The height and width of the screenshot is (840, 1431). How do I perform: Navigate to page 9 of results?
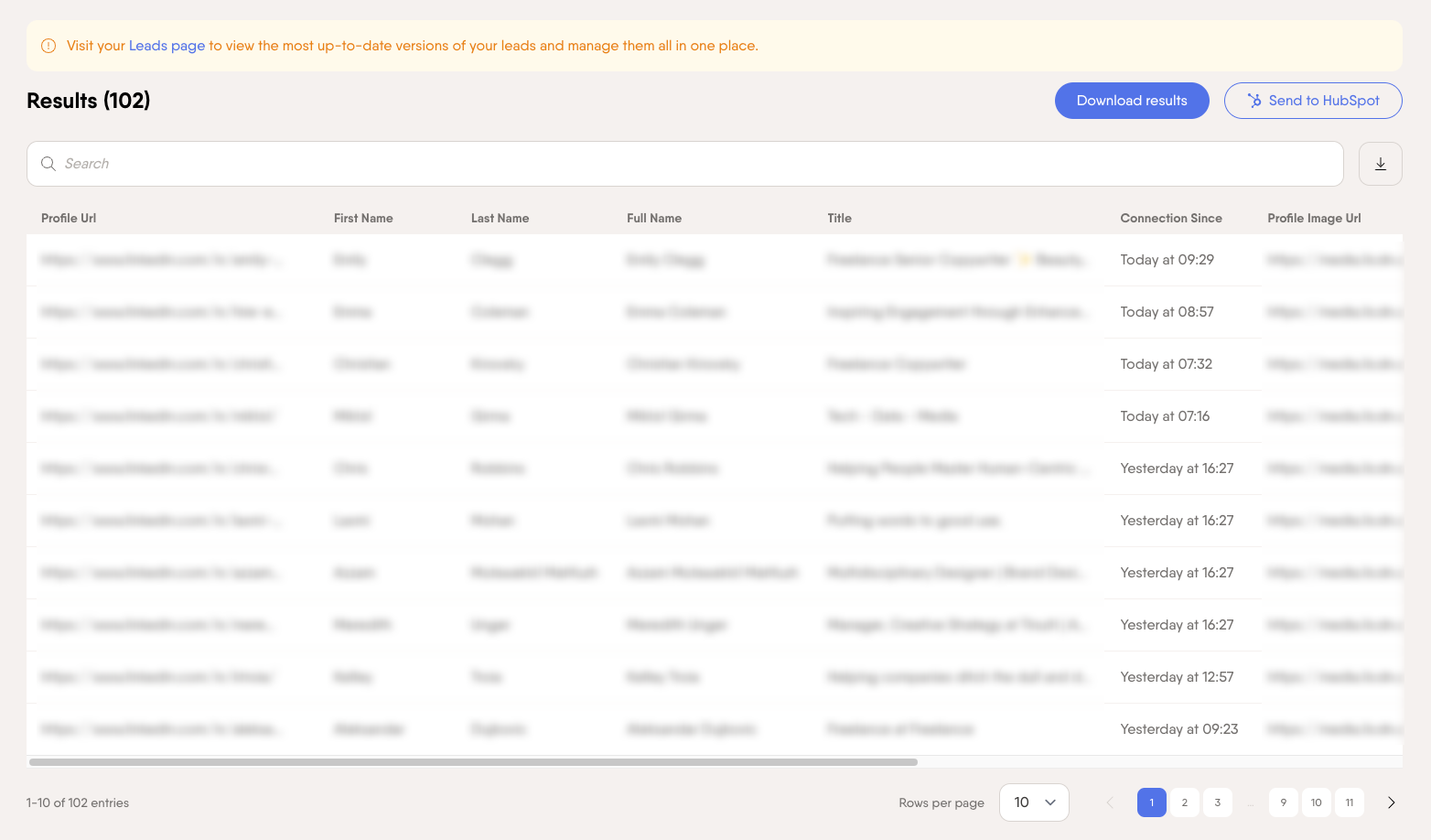(x=1283, y=802)
